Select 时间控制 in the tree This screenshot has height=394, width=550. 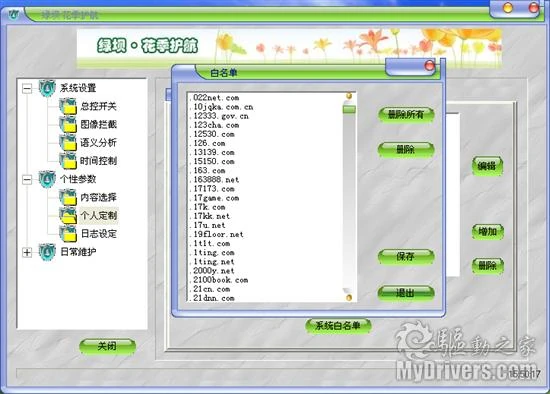(x=98, y=161)
